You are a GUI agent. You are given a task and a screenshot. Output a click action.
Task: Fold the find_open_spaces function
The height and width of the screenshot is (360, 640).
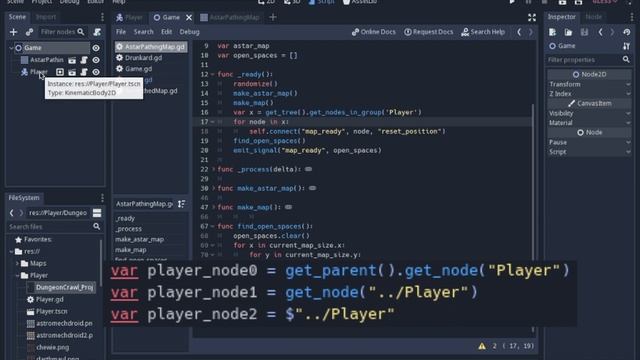click(213, 226)
